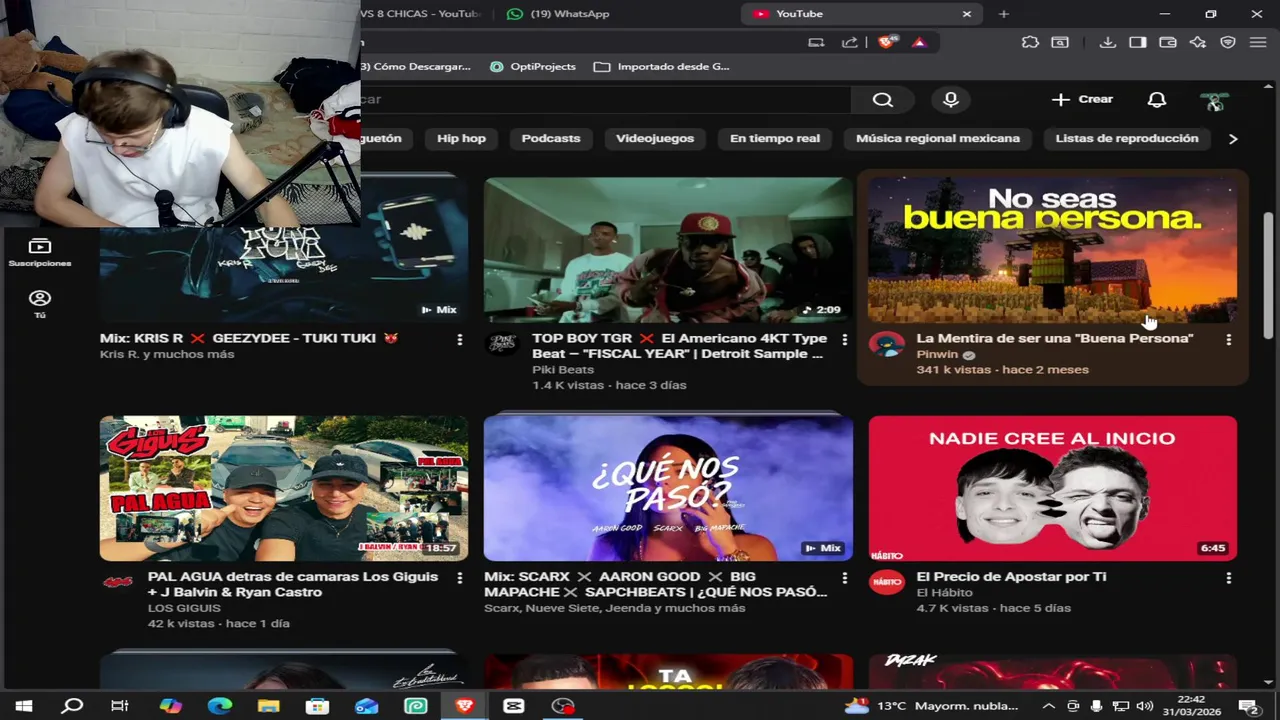Open the Tú section in sidebar
The height and width of the screenshot is (720, 1280).
(x=40, y=304)
